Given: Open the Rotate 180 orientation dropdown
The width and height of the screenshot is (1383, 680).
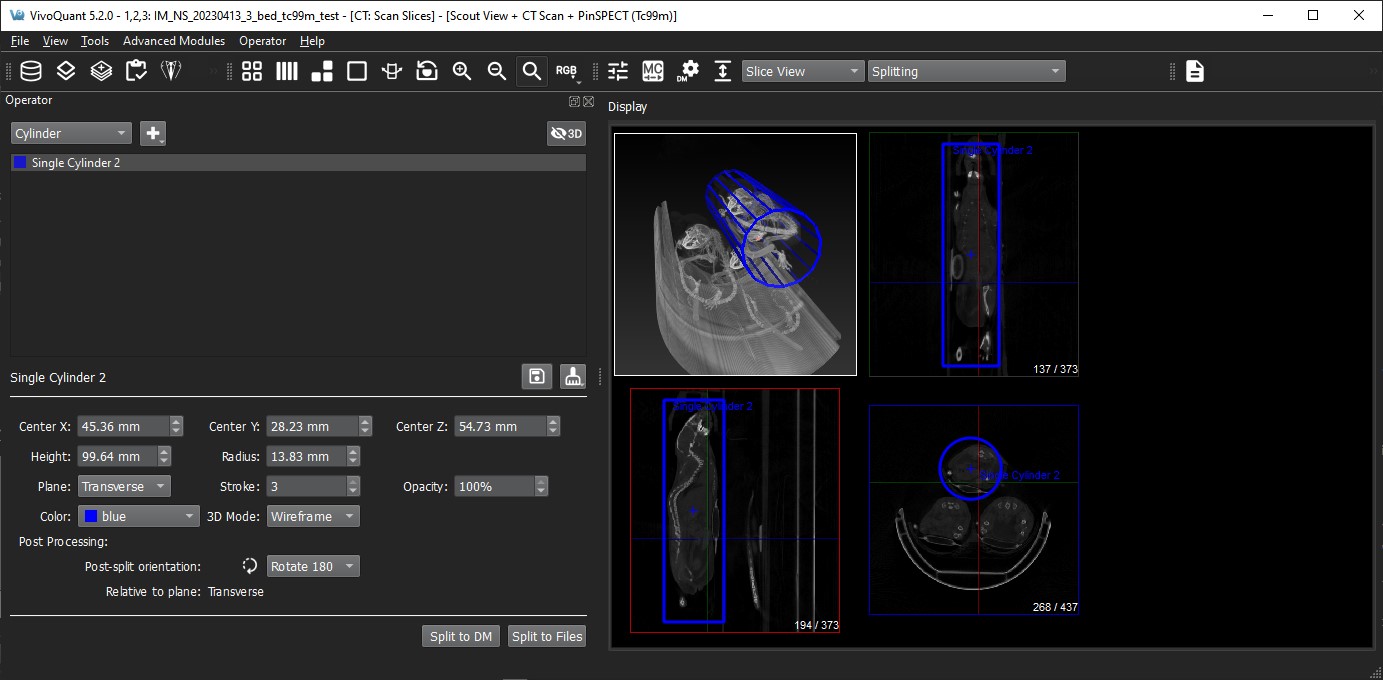Looking at the screenshot, I should coord(312,566).
